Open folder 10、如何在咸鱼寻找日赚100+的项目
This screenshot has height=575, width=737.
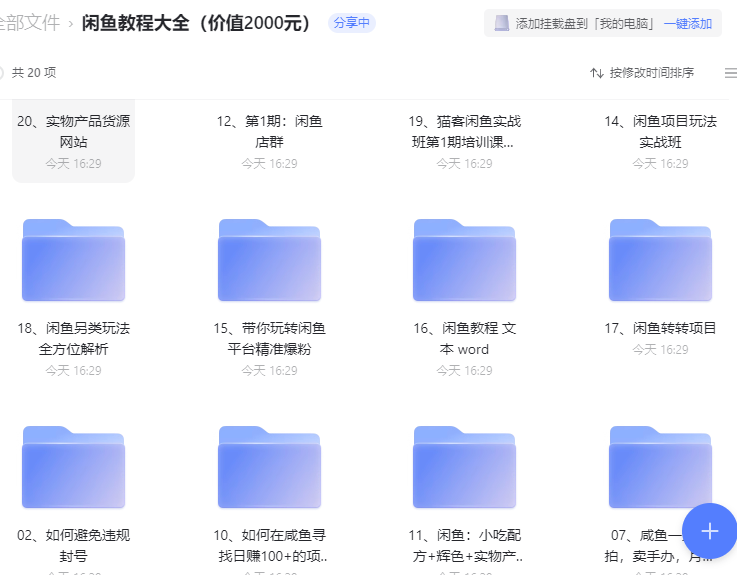tap(269, 467)
